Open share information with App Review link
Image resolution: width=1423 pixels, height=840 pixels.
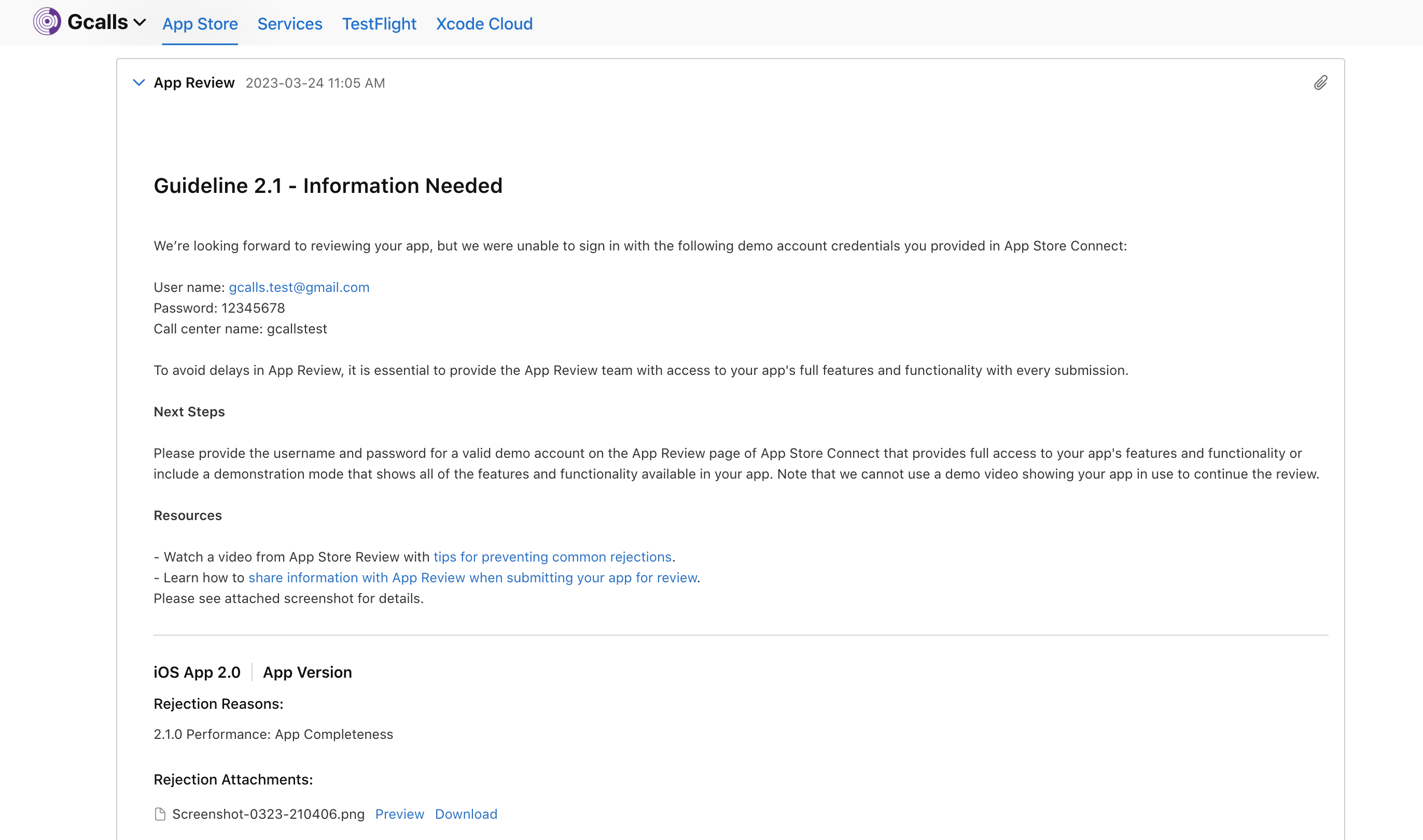pyautogui.click(x=472, y=578)
